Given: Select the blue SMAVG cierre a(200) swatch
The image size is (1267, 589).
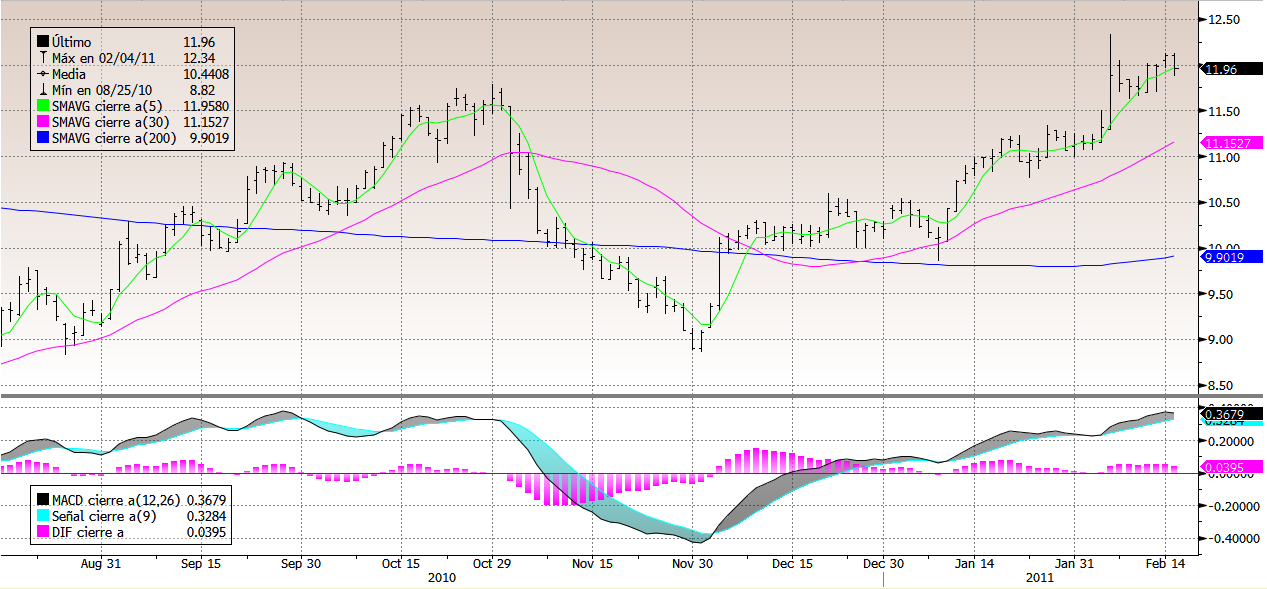Looking at the screenshot, I should (x=43, y=138).
